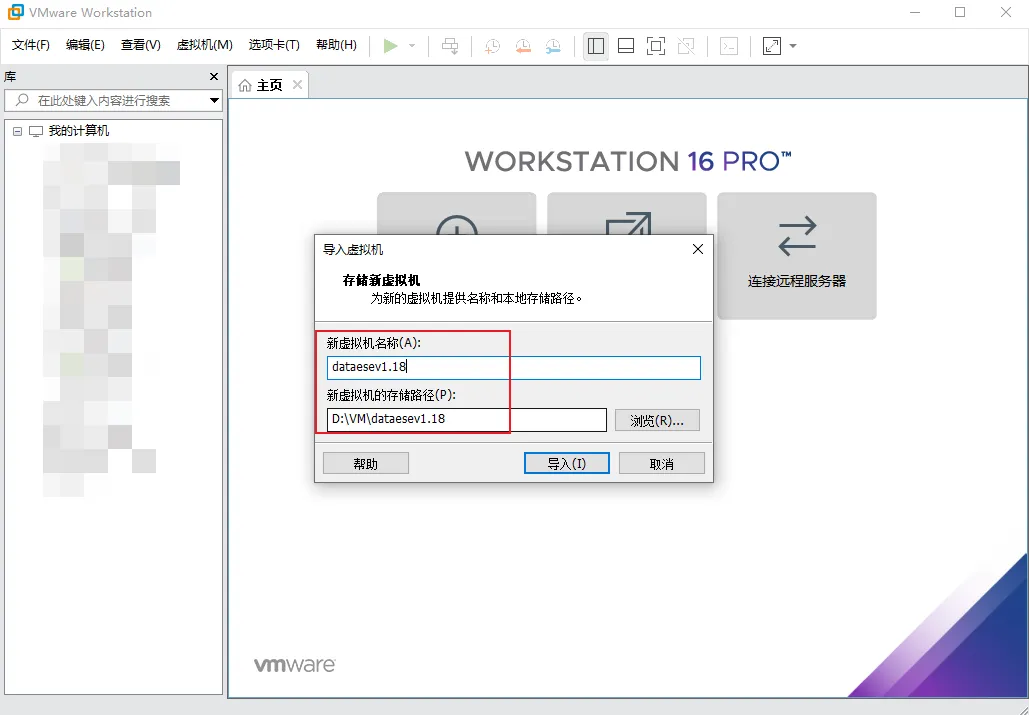The image size is (1029, 715).
Task: Toggle the thumbnail bar view icon
Action: tap(626, 46)
